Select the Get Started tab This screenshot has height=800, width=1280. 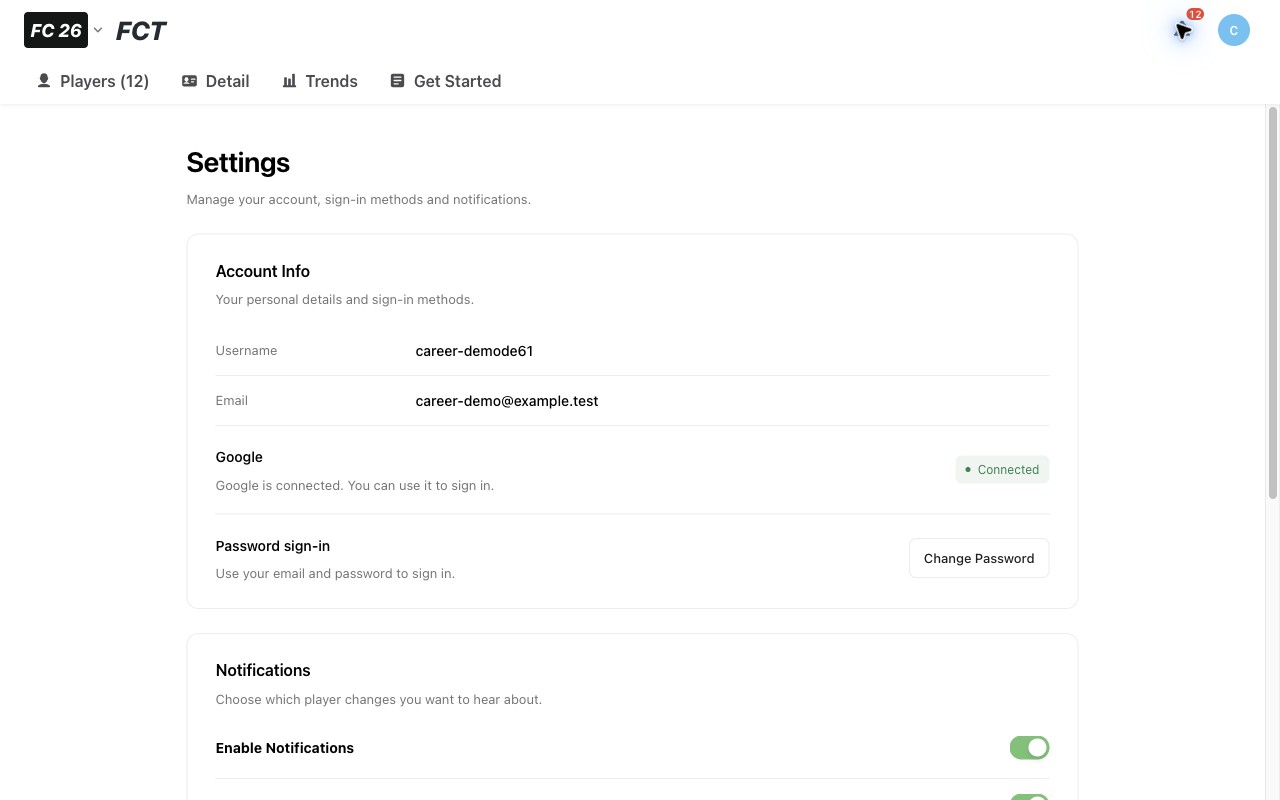point(446,81)
